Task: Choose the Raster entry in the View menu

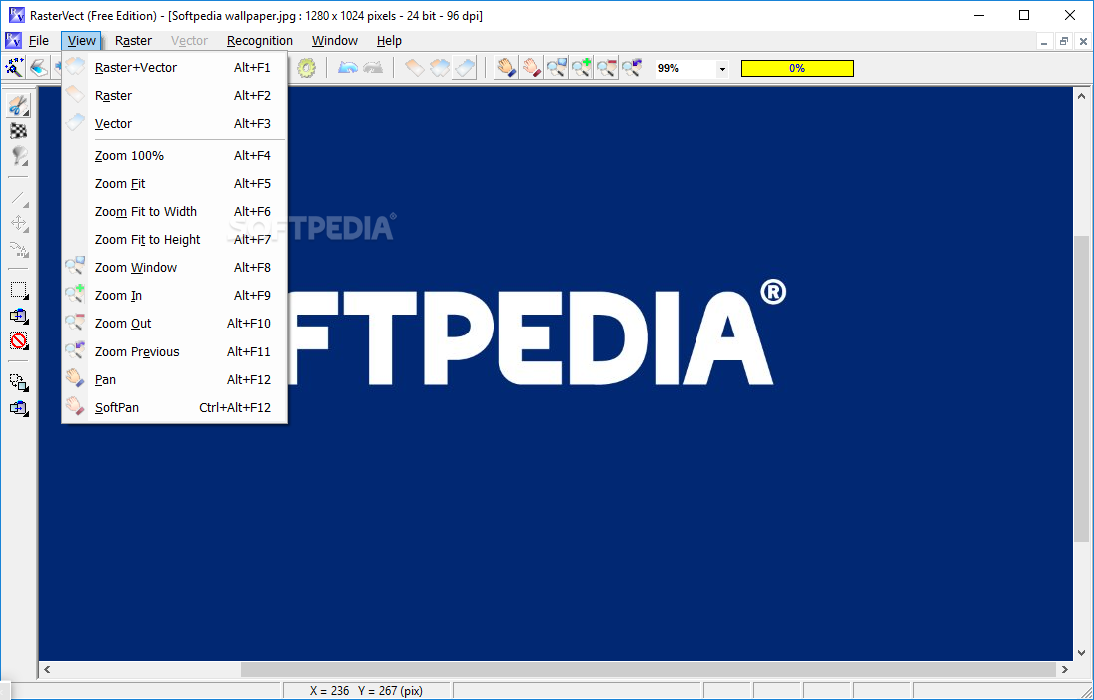Action: point(174,96)
